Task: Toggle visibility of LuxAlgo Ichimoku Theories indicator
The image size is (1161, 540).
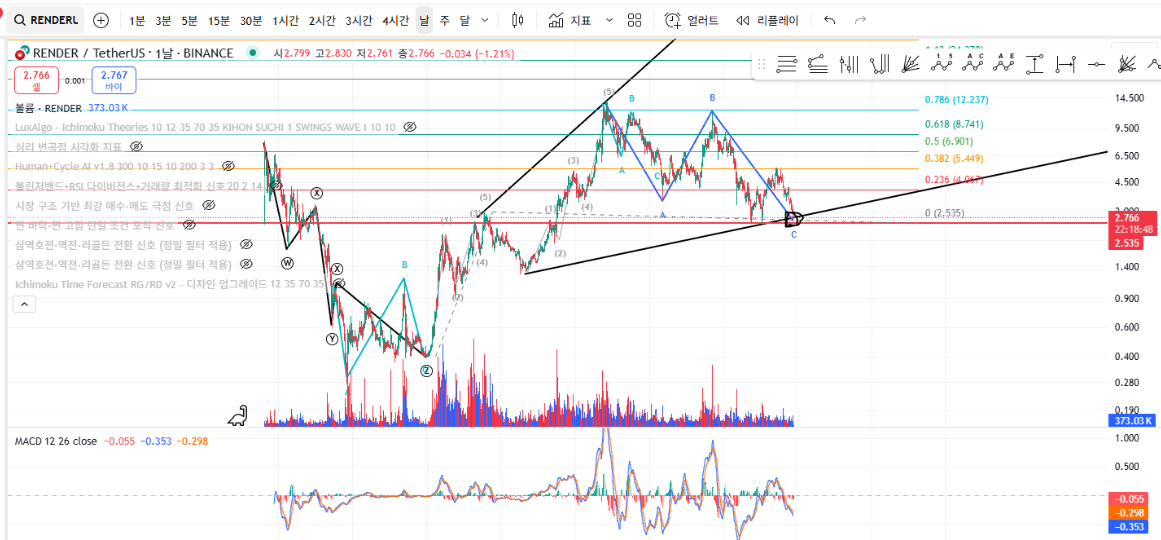Action: point(409,127)
